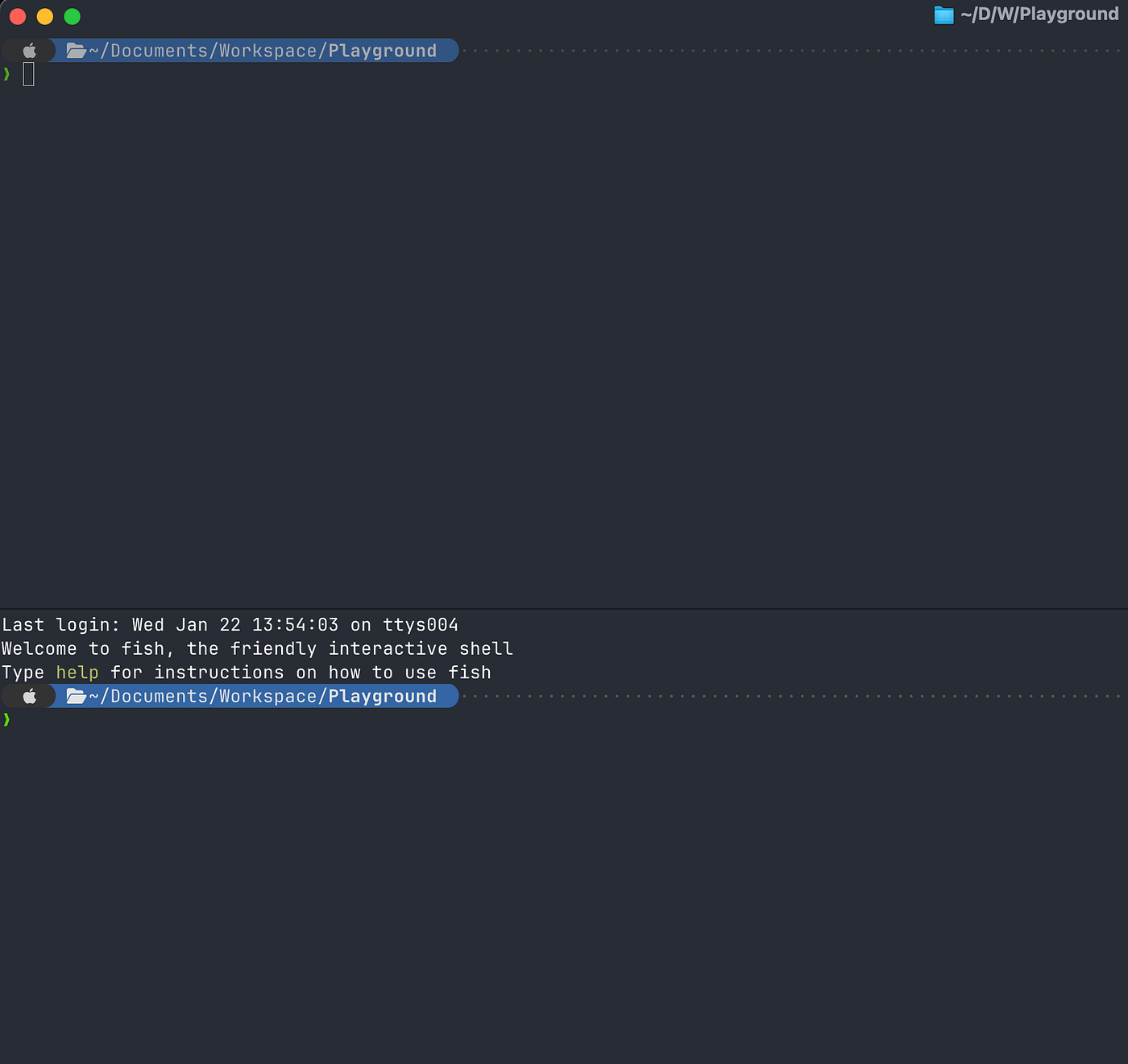Click the highlighted 'help' word in the bottom pane
Image resolution: width=1128 pixels, height=1064 pixels.
point(77,673)
